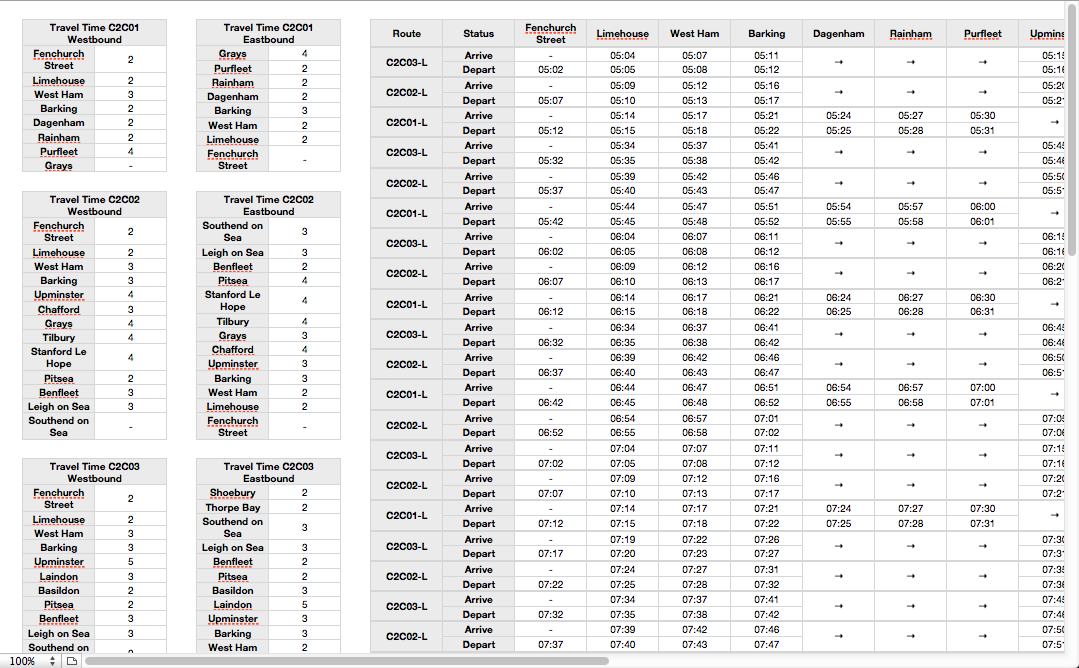This screenshot has height=668, width=1079.
Task: Select the 07:32 Fenchurch Street departure cell
Action: point(551,614)
